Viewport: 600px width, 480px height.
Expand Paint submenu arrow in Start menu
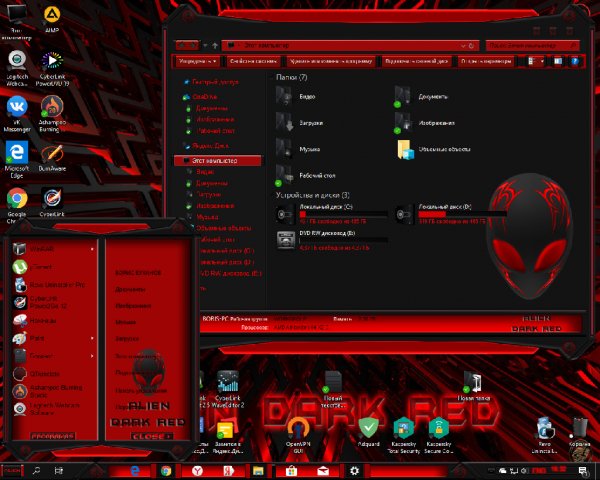click(x=92, y=338)
